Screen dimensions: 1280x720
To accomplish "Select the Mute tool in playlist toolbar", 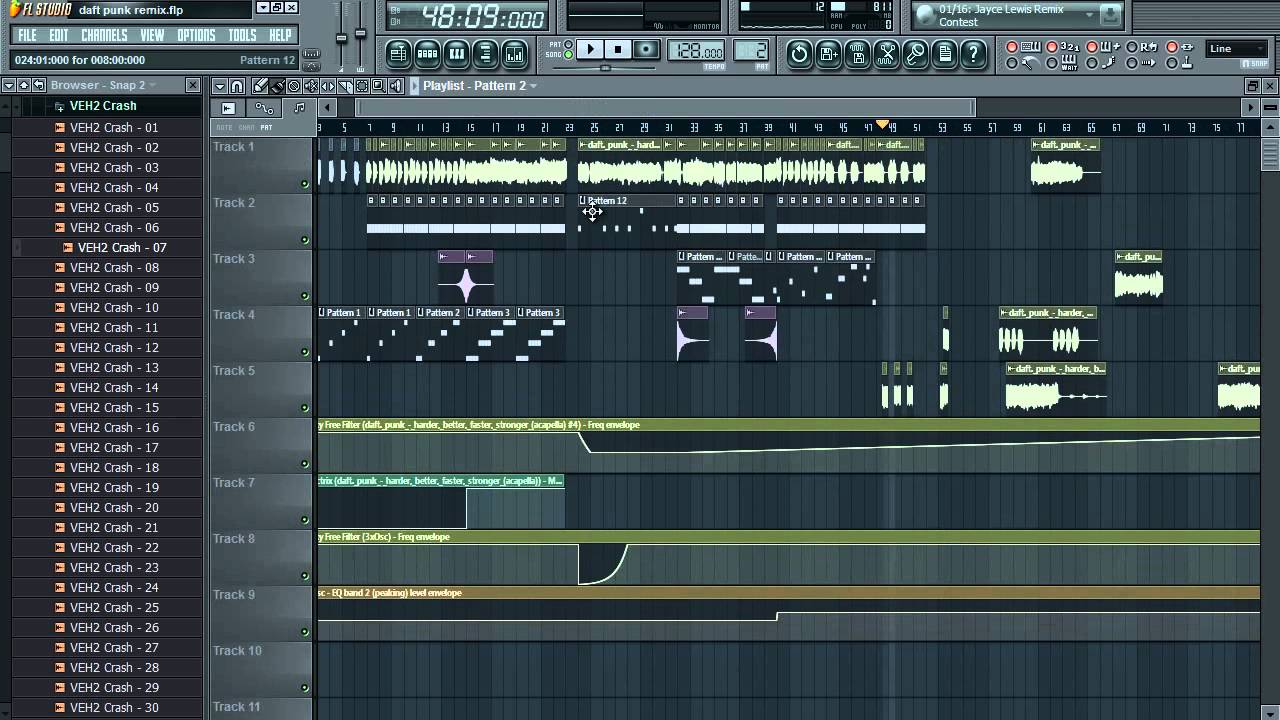I will [x=311, y=86].
